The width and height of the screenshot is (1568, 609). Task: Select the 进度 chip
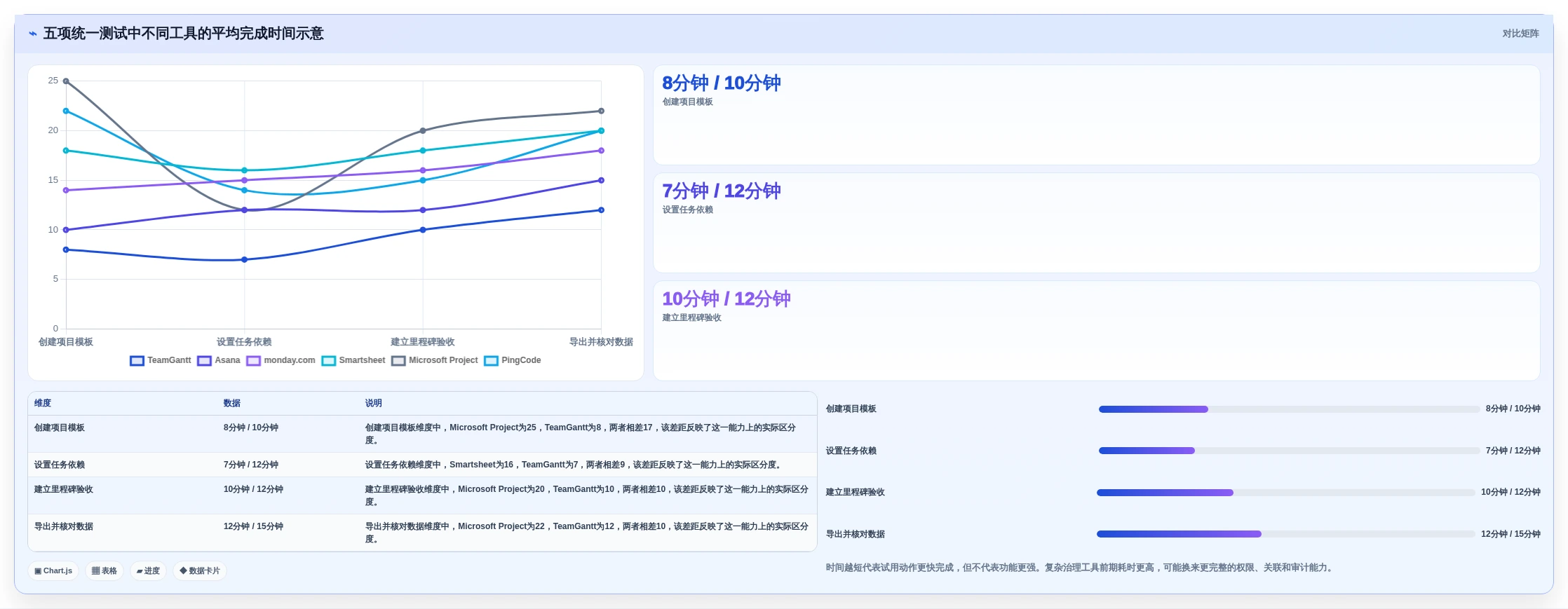[x=148, y=571]
